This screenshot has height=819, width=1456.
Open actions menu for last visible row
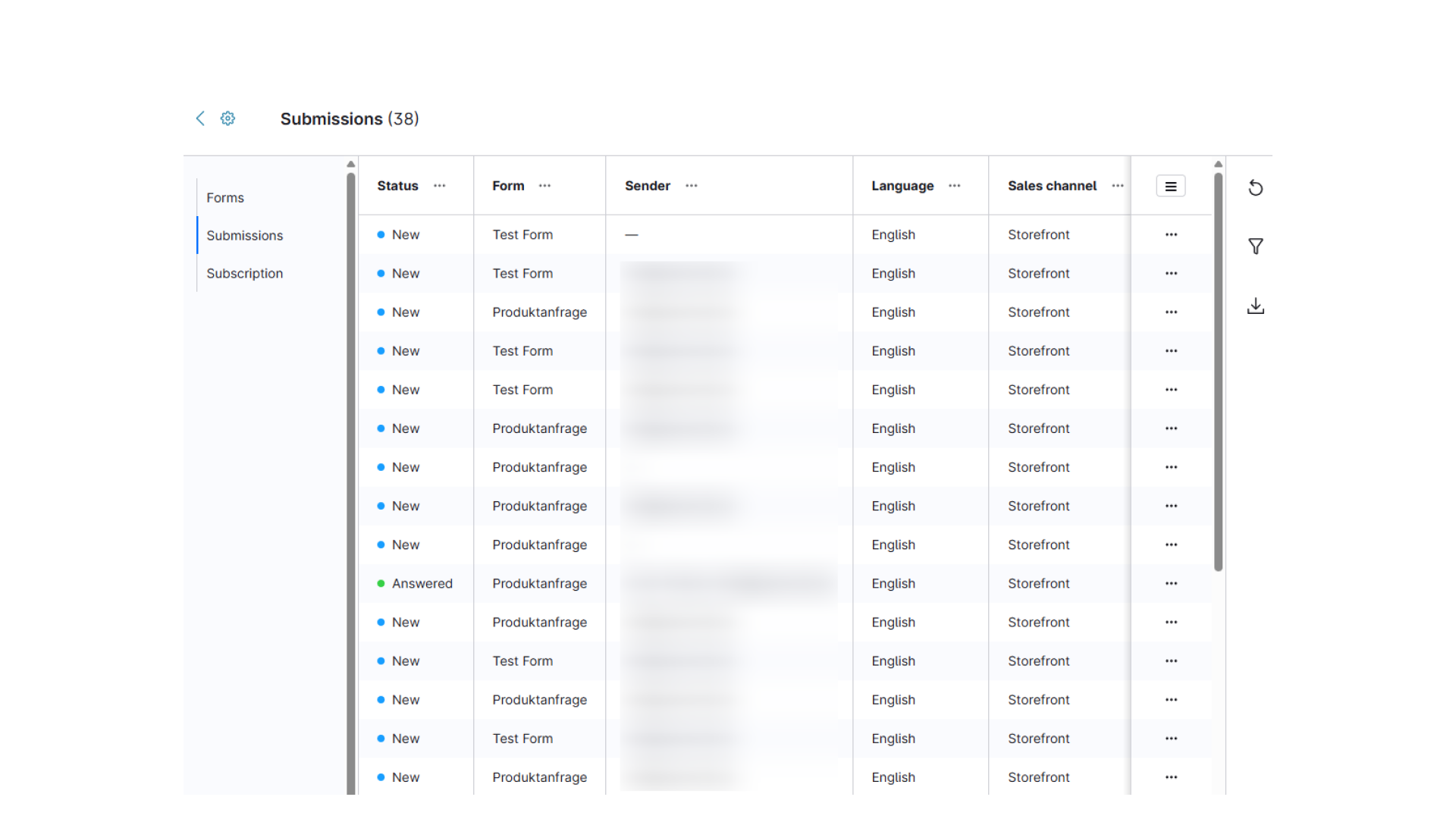pos(1172,777)
